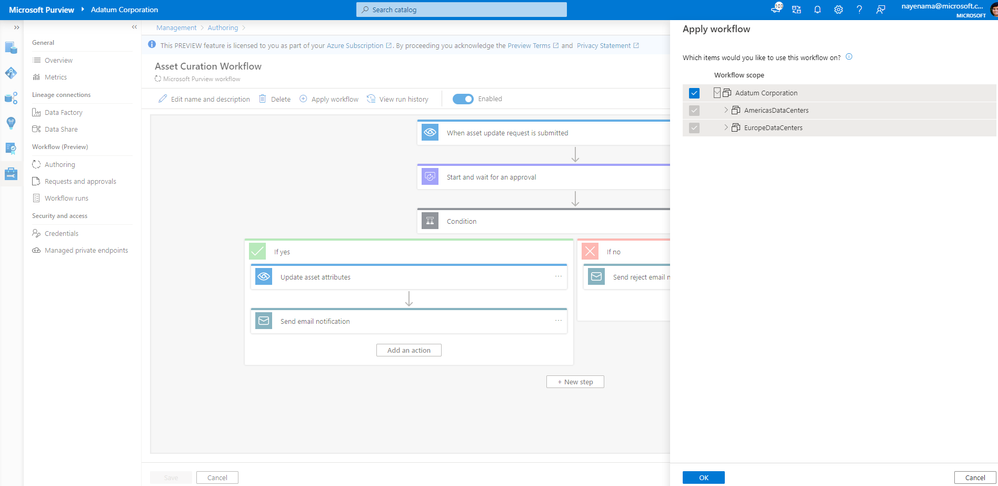Click the eye icon on trigger step

430,133
